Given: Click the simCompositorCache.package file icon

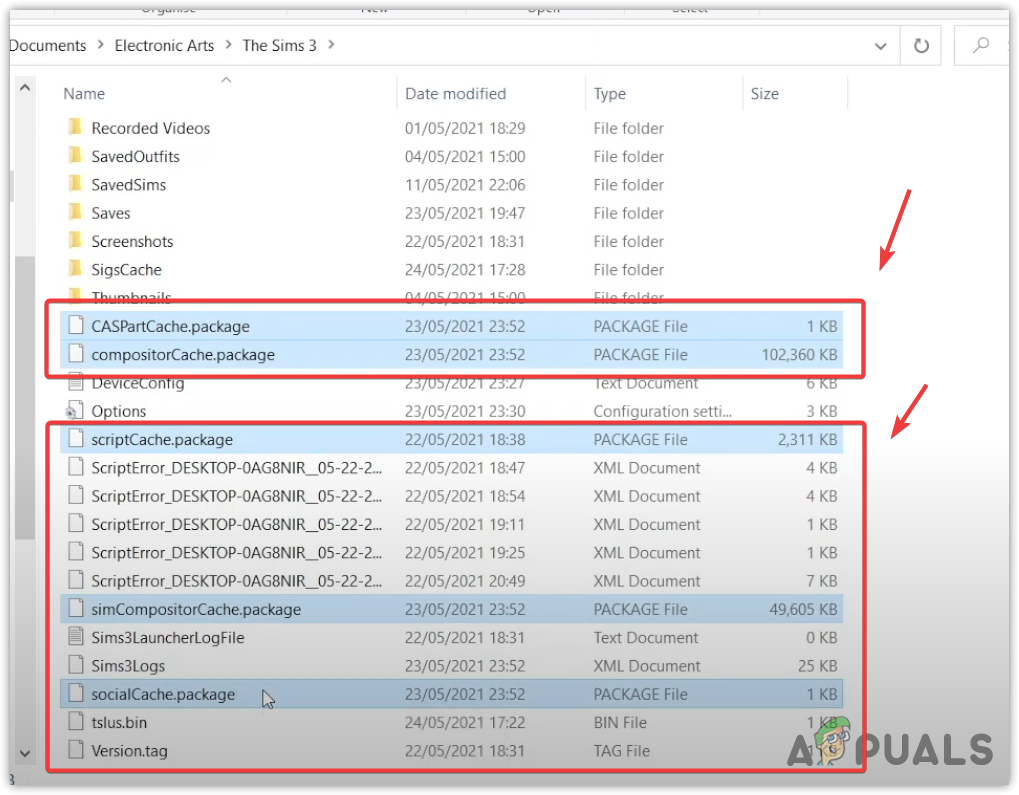Looking at the screenshot, I should pos(76,608).
